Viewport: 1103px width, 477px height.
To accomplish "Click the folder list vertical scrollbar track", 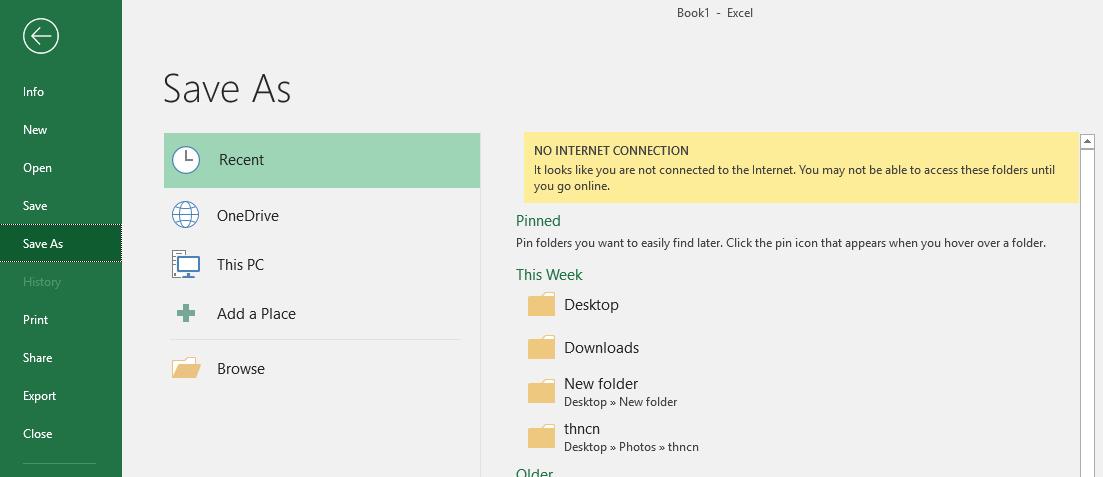I will click(x=1088, y=313).
